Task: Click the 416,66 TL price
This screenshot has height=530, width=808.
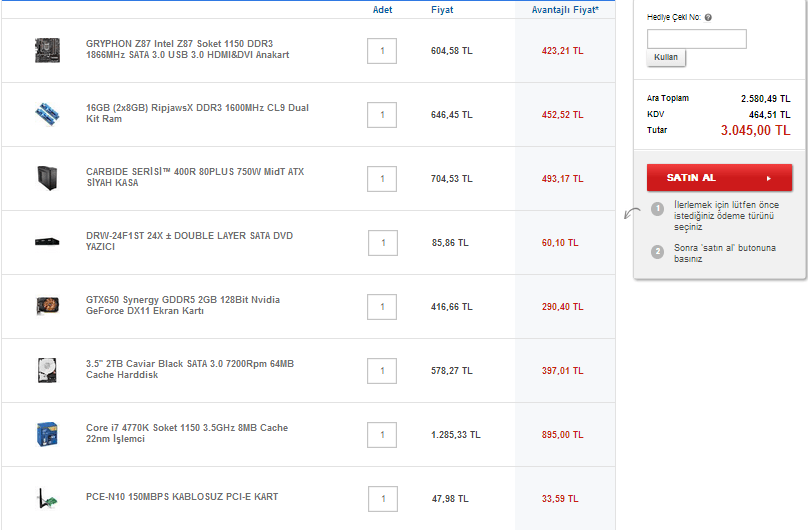Action: coord(452,307)
